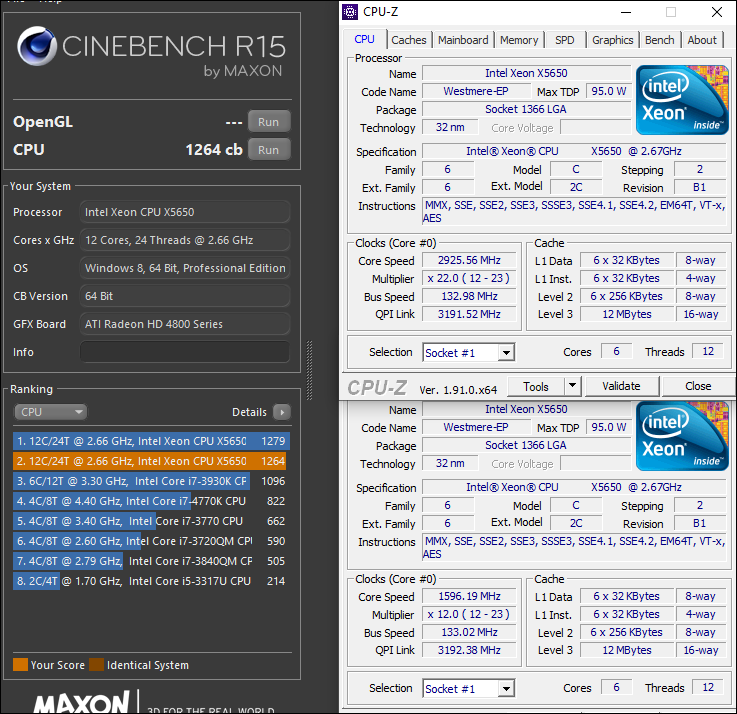
Task: Select ranking row Intel Core i7-4770K
Action: point(151,501)
